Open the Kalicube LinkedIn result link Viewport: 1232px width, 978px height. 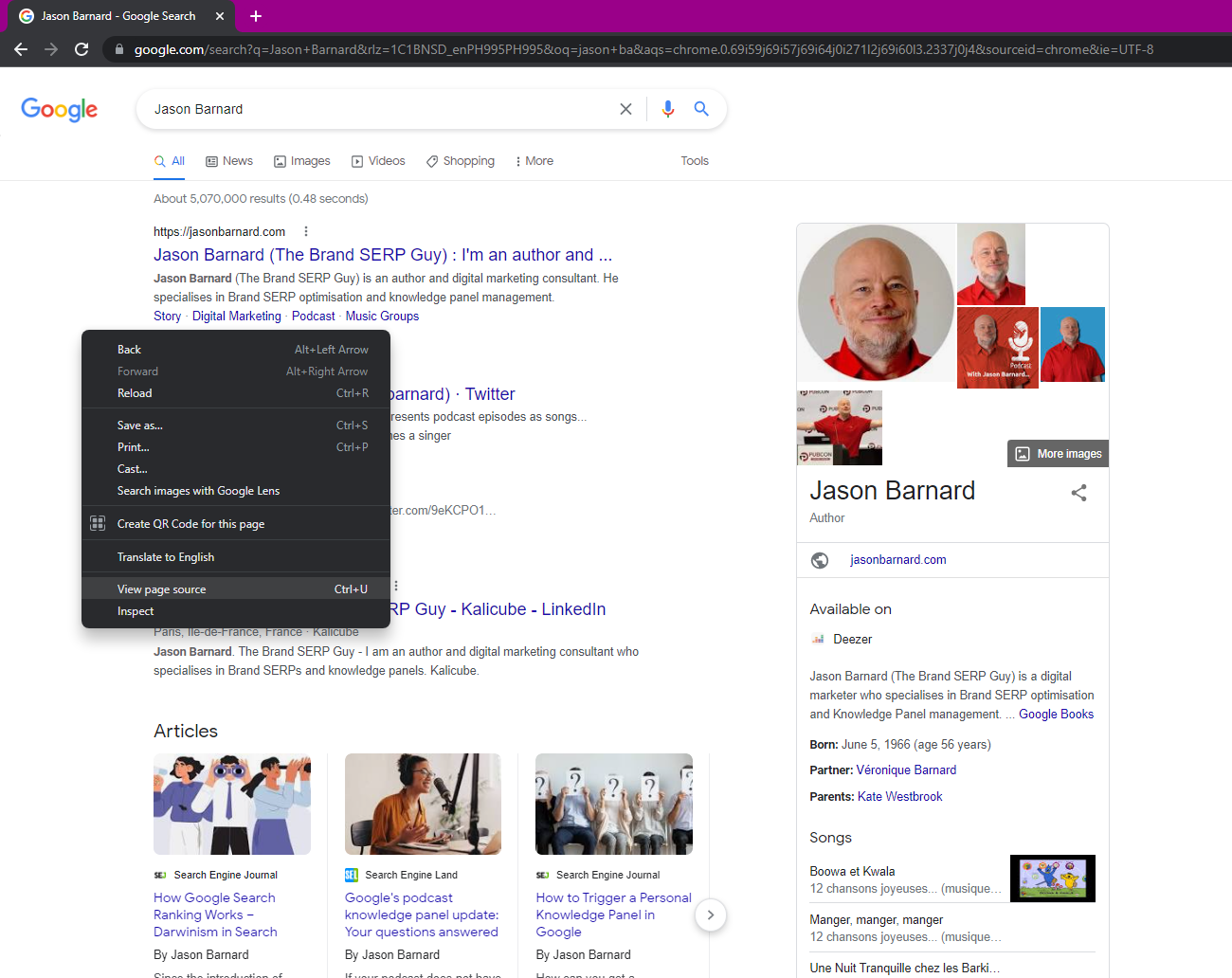(498, 609)
